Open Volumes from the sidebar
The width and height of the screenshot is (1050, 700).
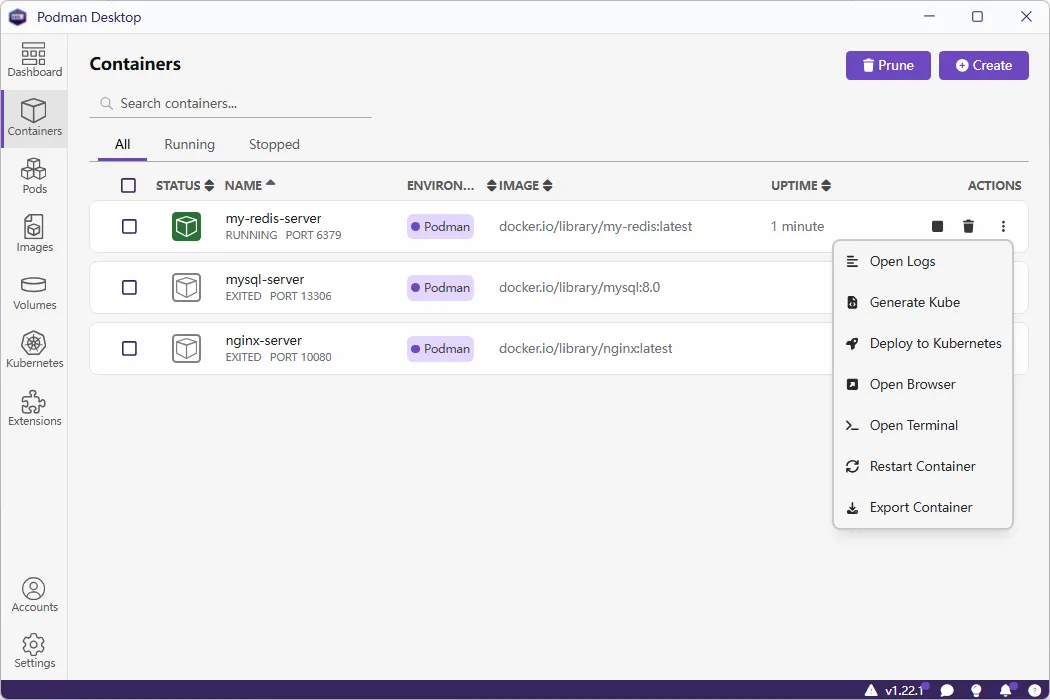(x=34, y=292)
